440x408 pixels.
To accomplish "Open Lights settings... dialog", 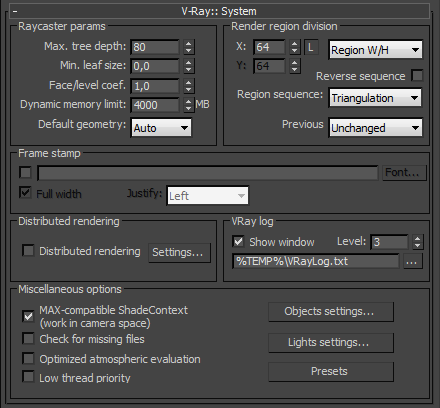I will coord(331,343).
